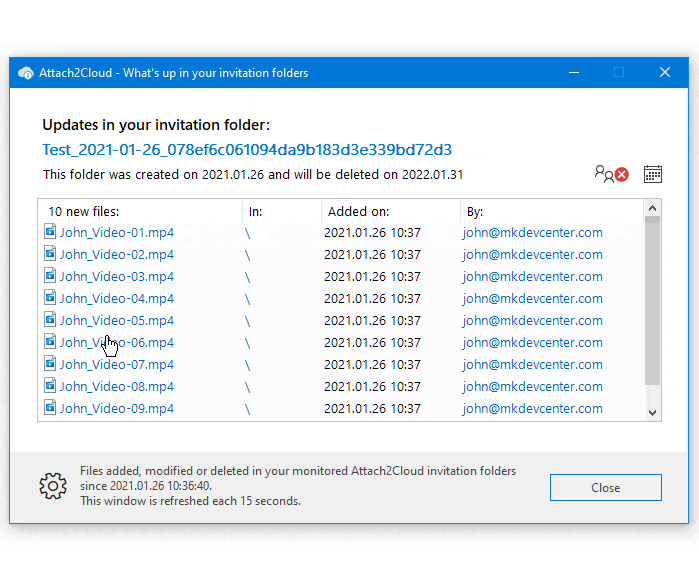Click the file list vertical scrollbar thumb
The height and width of the screenshot is (580, 699).
[x=652, y=300]
